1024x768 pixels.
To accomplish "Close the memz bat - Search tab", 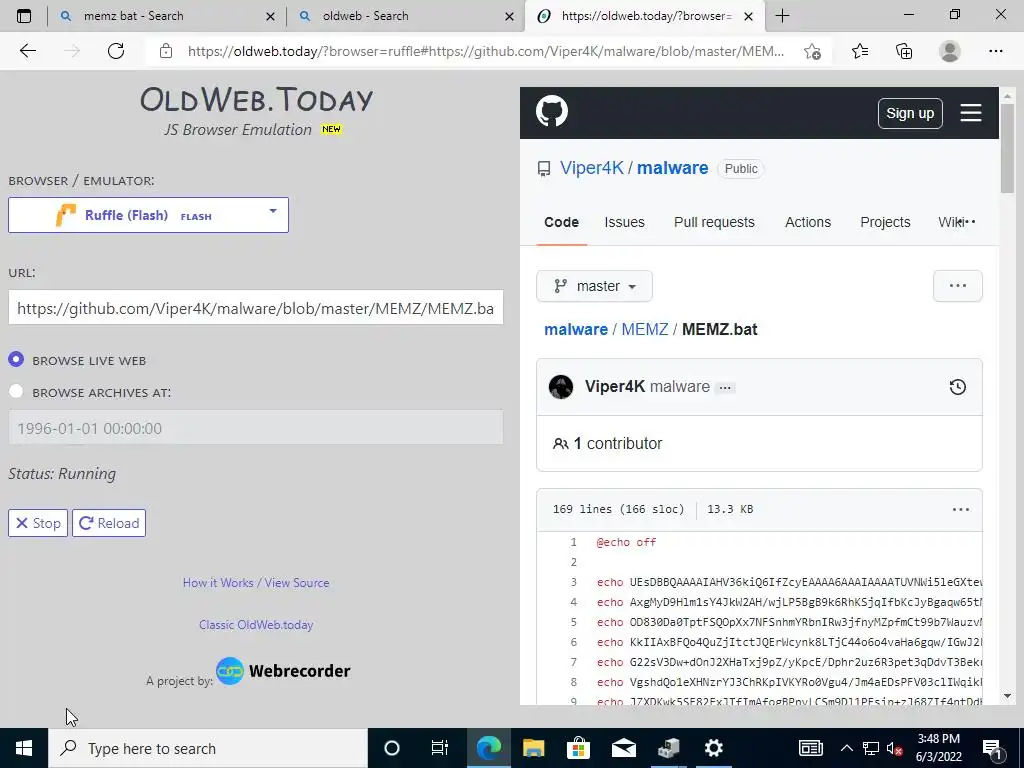I will [x=270, y=16].
